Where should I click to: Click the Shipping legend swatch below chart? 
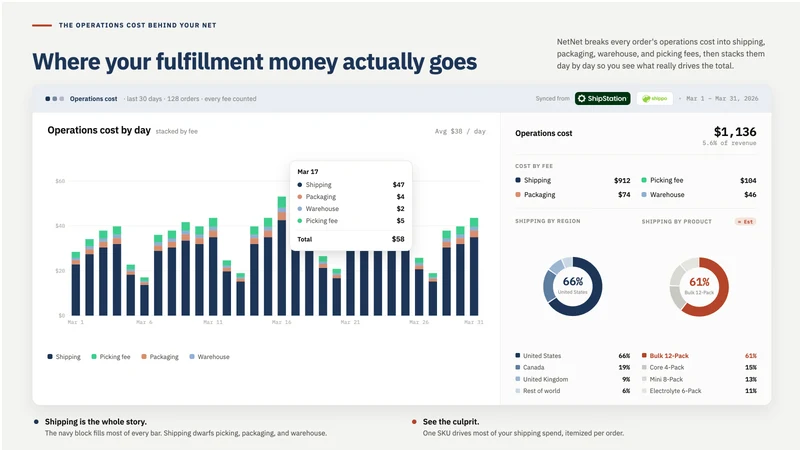click(50, 357)
